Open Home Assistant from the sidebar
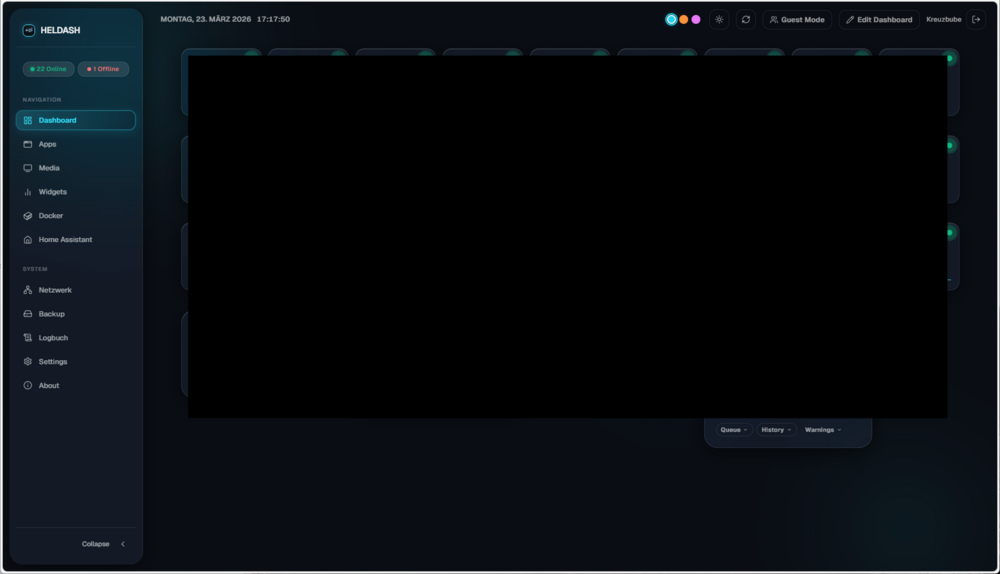1000x574 pixels. pyautogui.click(x=76, y=240)
